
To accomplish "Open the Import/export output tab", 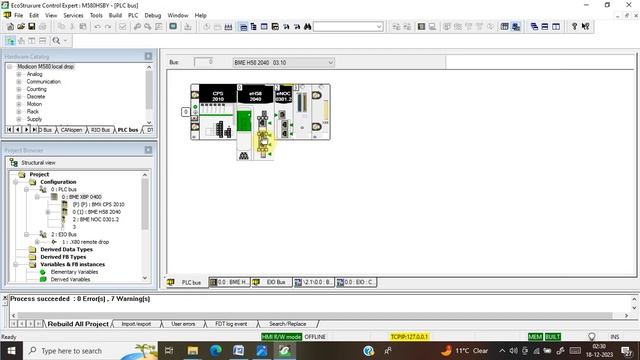I will click(x=136, y=324).
